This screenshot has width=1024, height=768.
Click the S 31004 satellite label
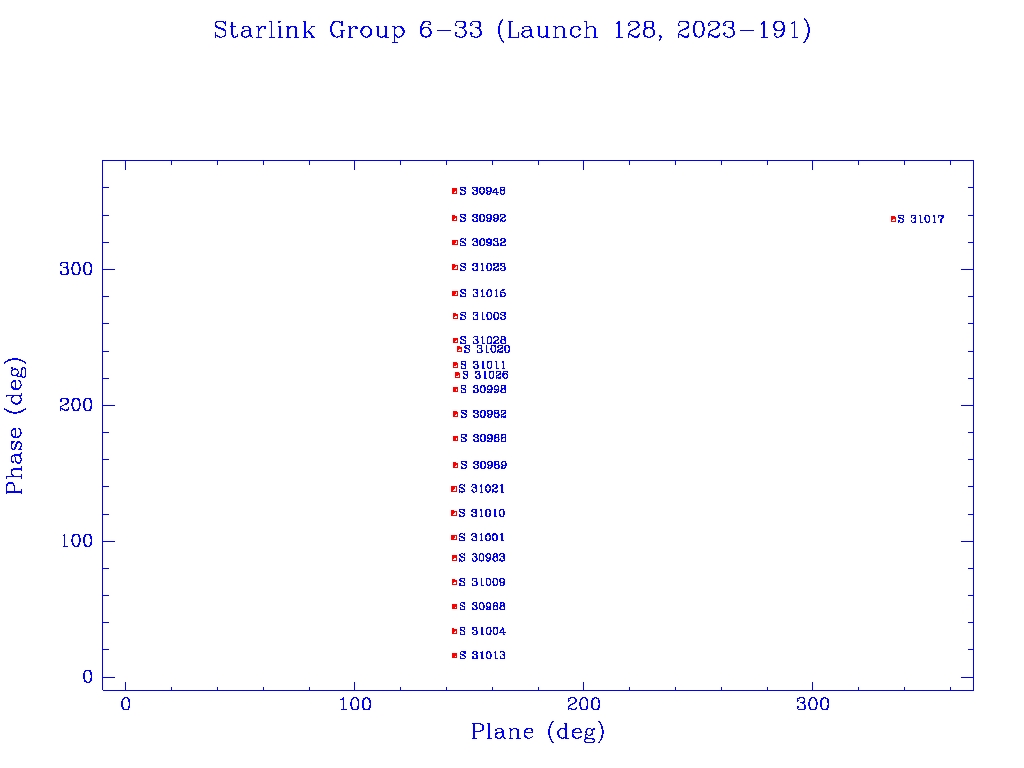coord(483,631)
